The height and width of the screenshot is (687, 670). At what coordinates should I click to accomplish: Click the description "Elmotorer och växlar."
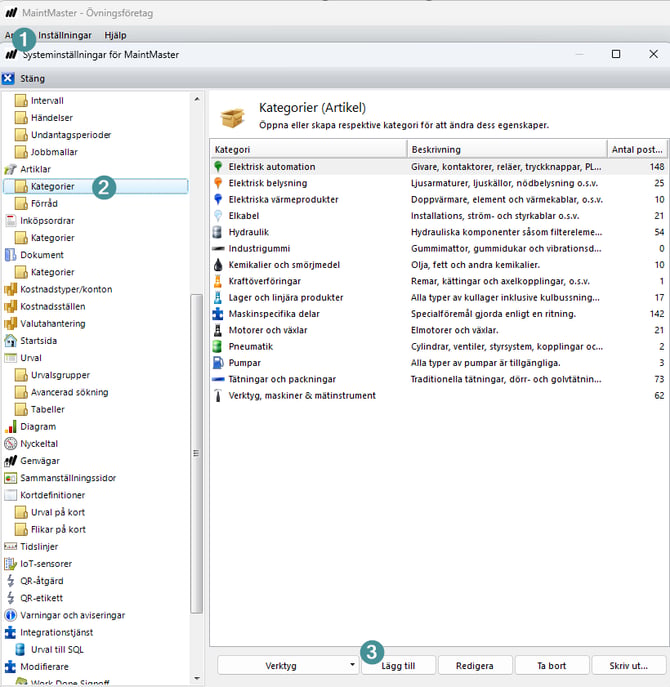(x=454, y=330)
